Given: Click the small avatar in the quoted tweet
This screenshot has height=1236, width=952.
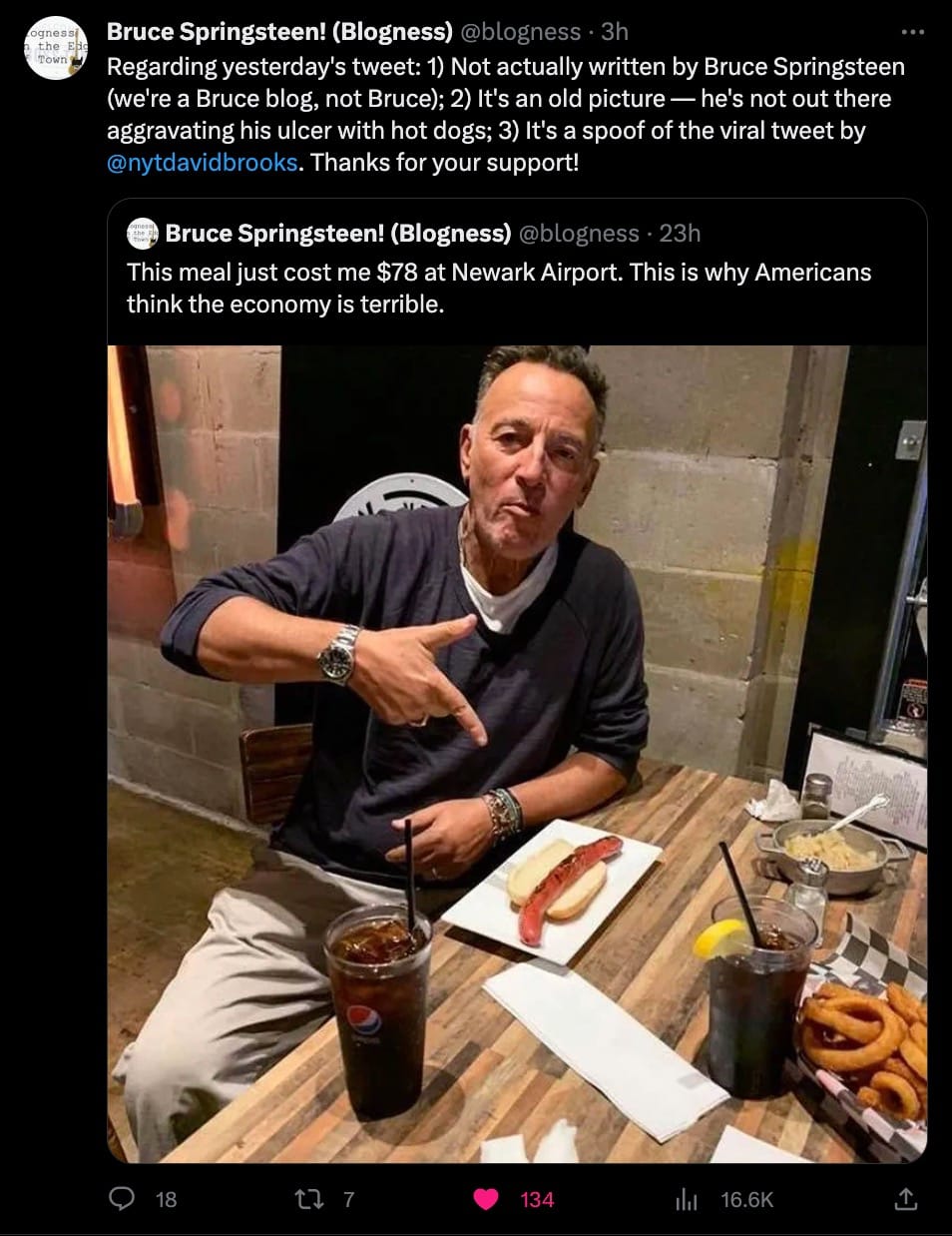Looking at the screenshot, I should click(x=143, y=234).
